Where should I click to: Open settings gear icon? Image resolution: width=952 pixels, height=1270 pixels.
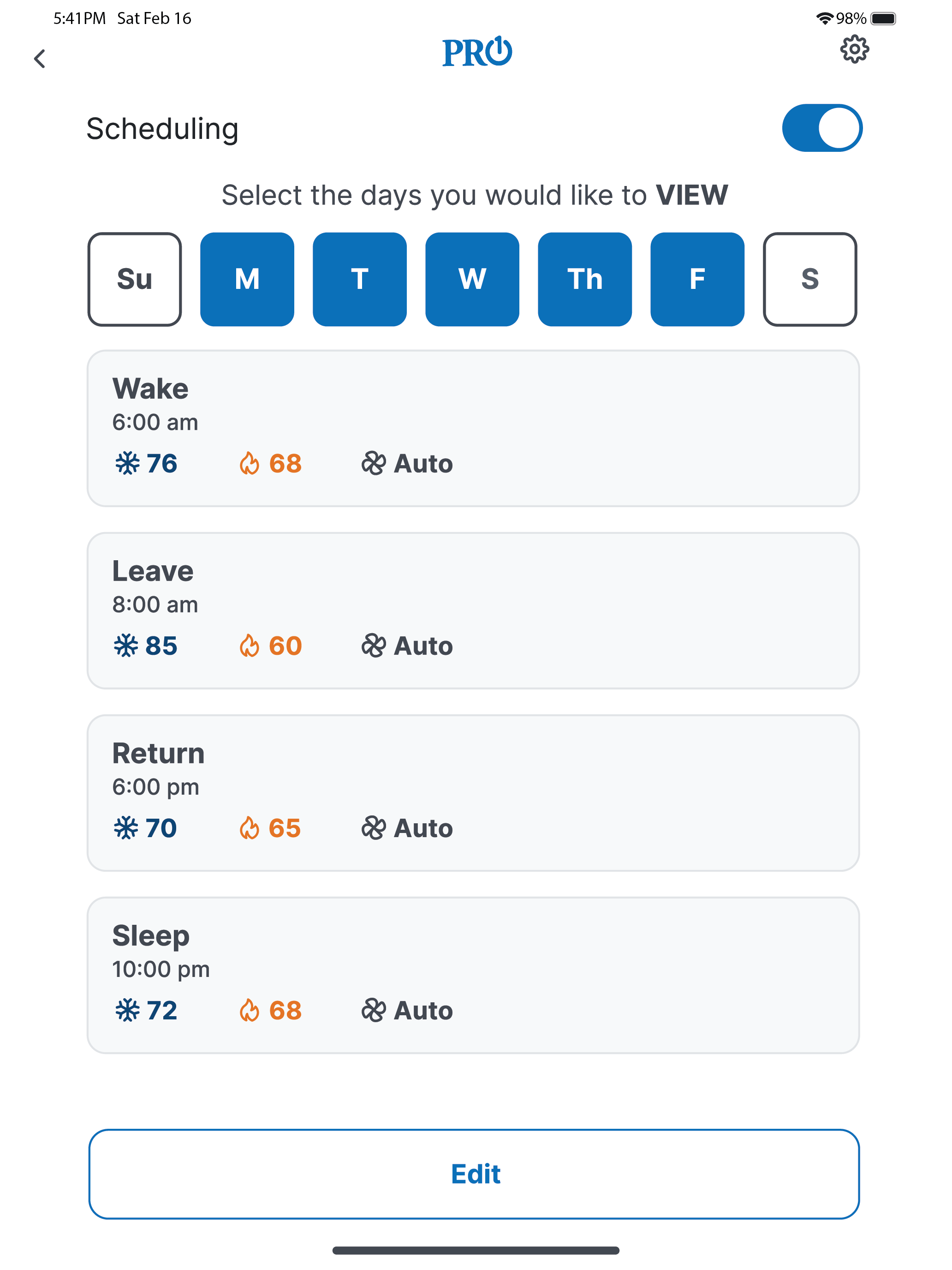pos(854,50)
